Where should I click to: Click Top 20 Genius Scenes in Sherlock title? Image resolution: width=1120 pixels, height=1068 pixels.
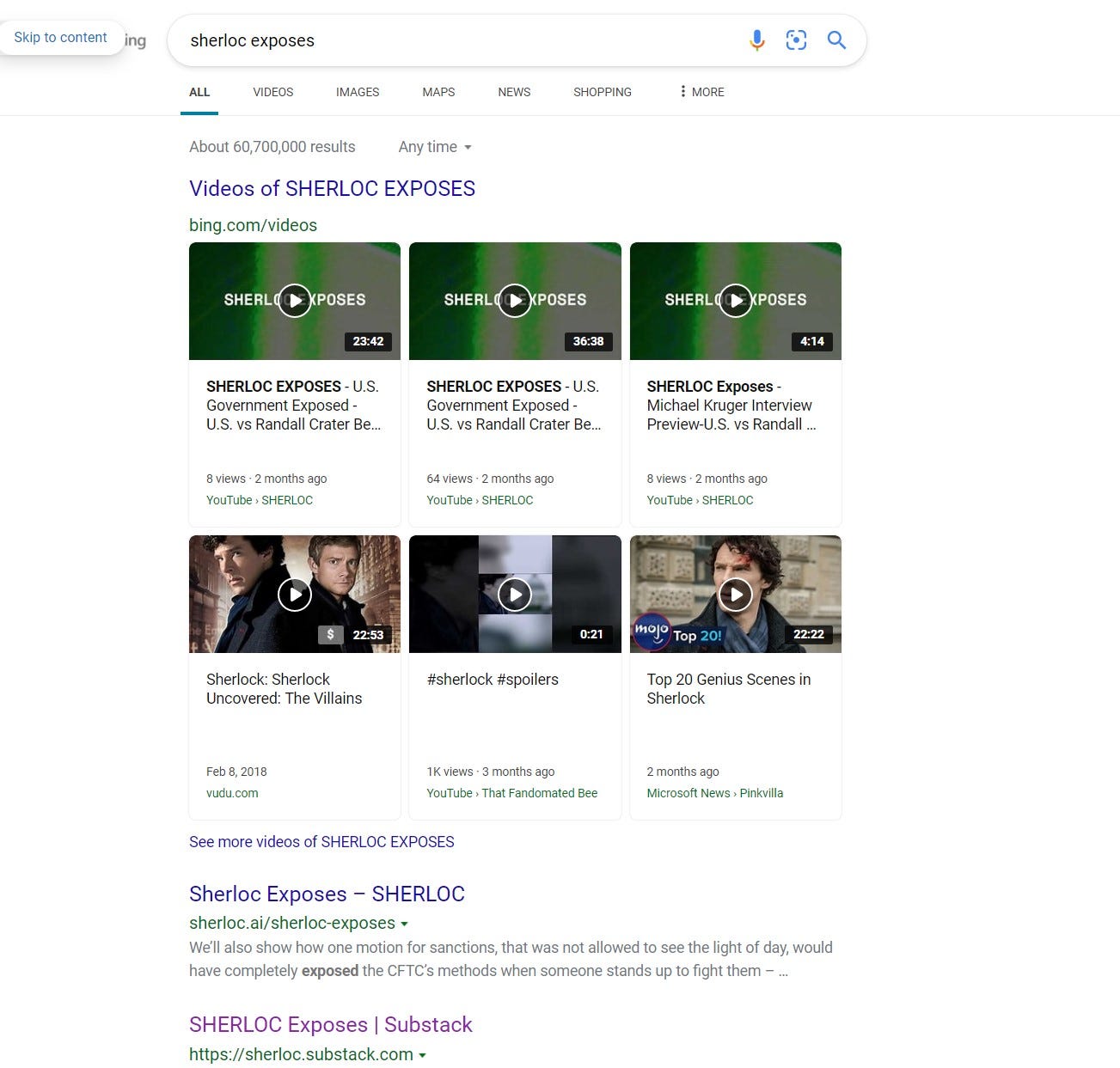tap(729, 689)
